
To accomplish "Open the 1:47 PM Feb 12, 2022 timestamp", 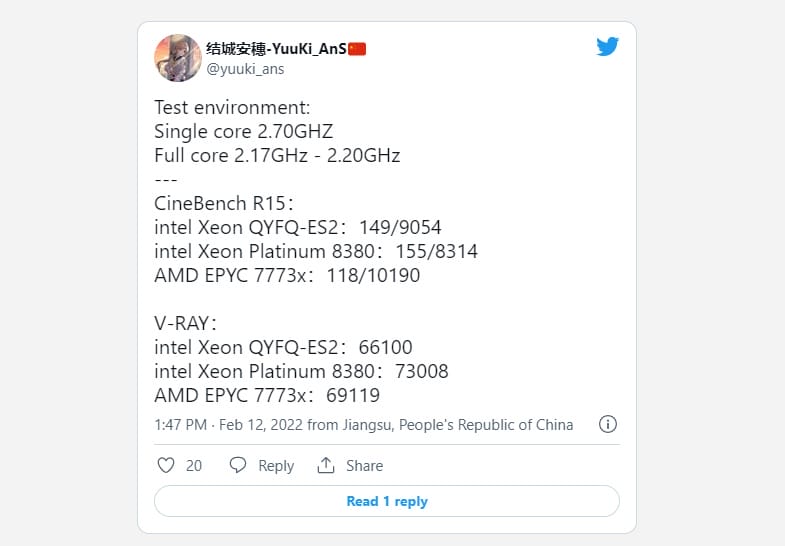I will click(x=228, y=425).
